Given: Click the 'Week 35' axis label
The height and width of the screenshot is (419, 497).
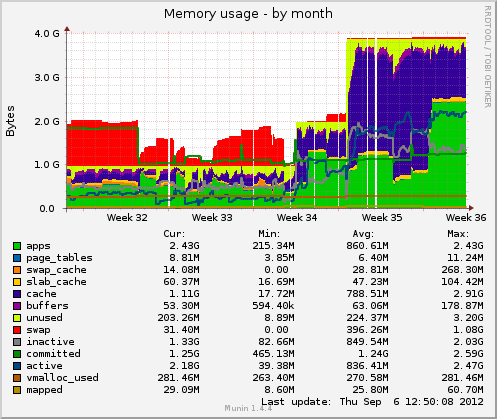Looking at the screenshot, I should (x=382, y=218).
